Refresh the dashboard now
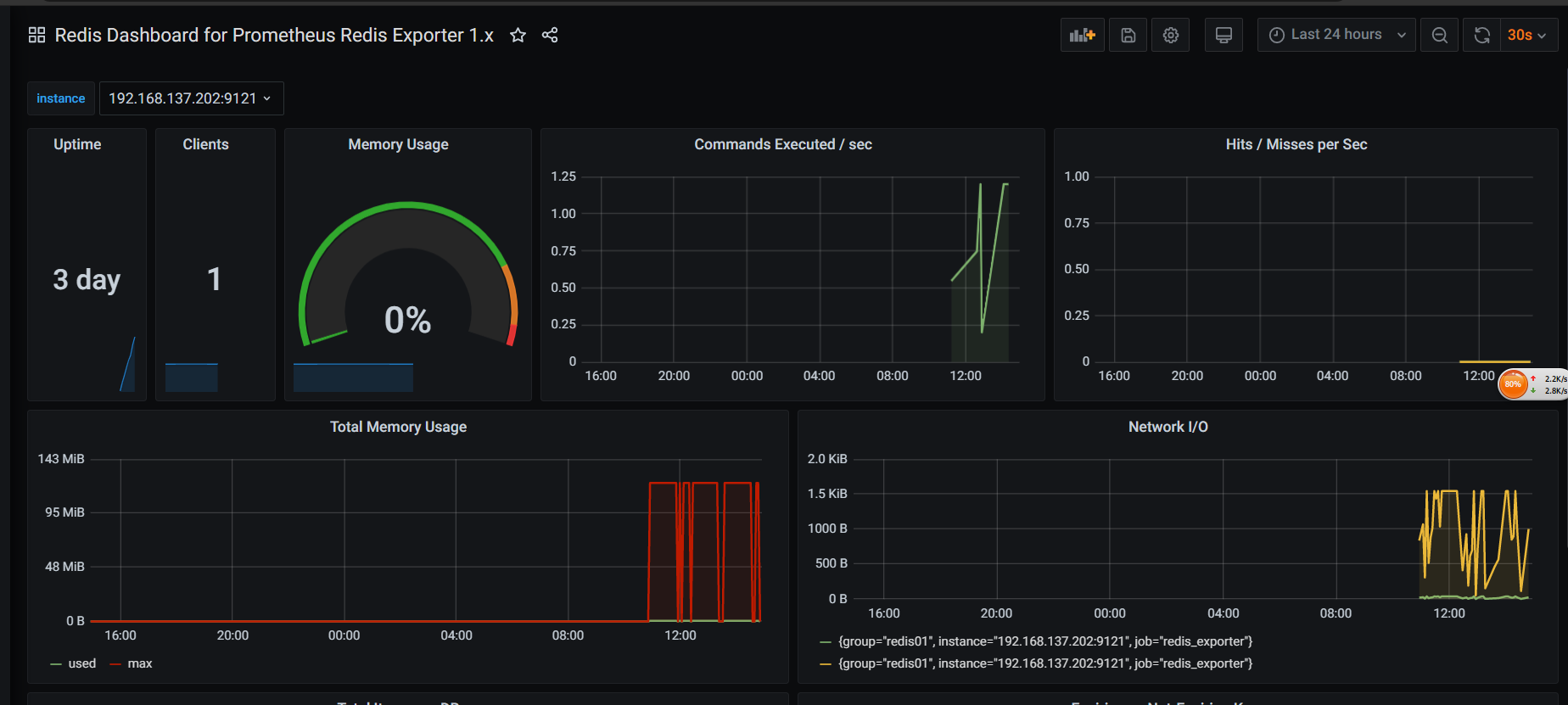The height and width of the screenshot is (705, 1568). [1481, 35]
